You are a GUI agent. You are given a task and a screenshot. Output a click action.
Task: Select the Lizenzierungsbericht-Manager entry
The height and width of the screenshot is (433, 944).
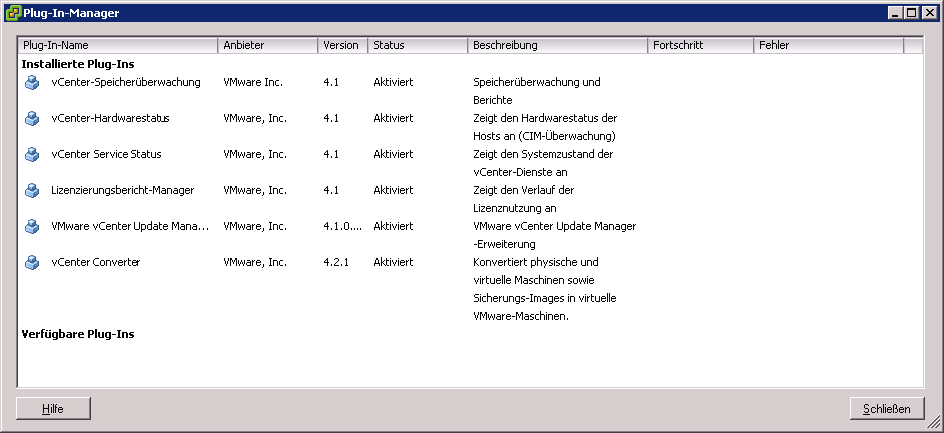[122, 190]
